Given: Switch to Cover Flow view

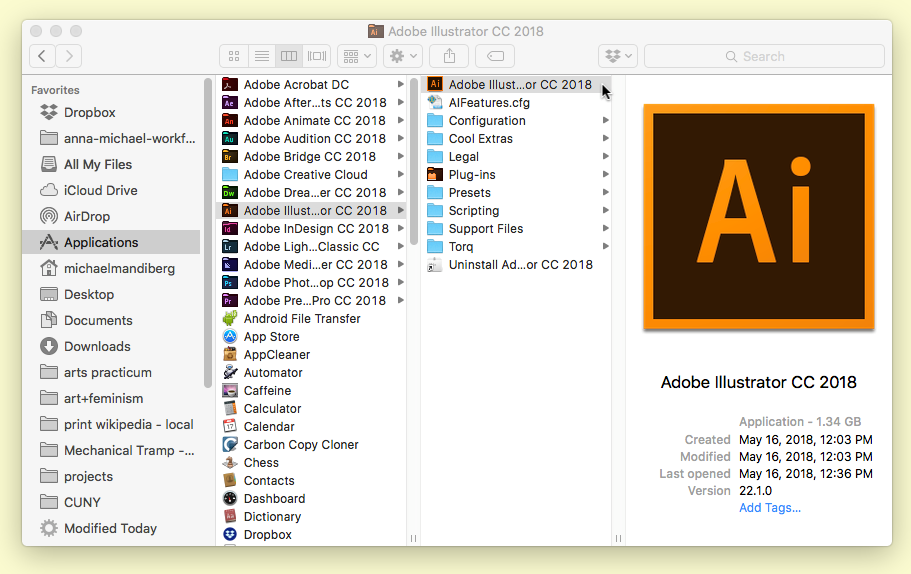Looking at the screenshot, I should click(317, 56).
